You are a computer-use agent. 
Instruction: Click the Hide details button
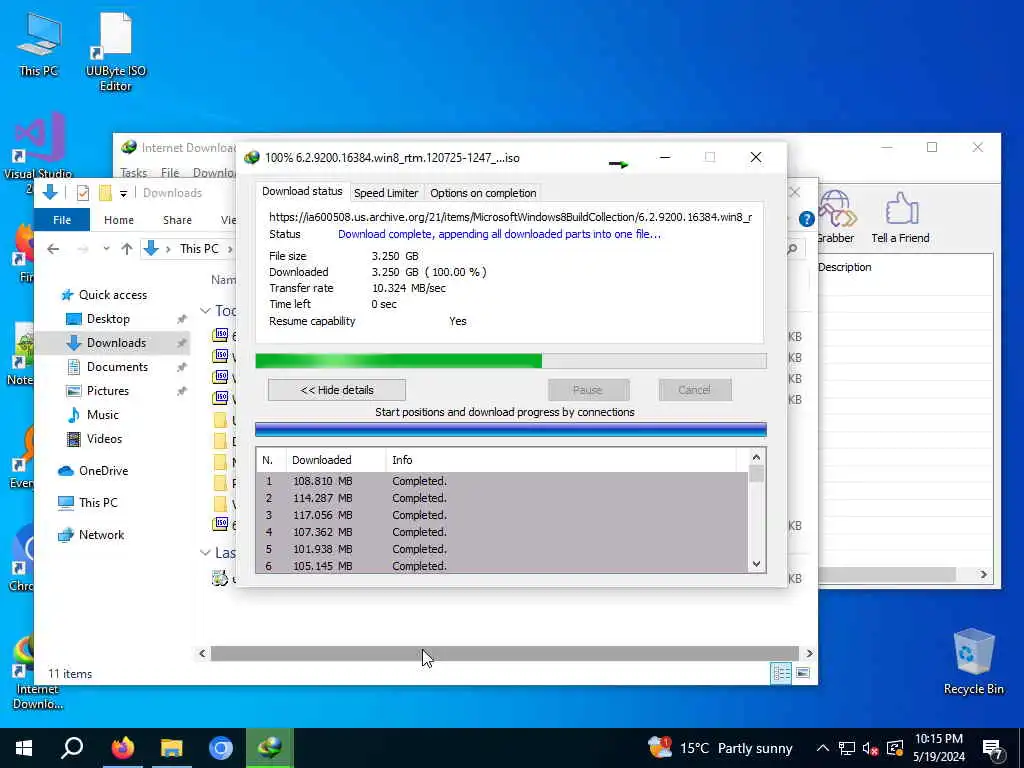coord(337,390)
